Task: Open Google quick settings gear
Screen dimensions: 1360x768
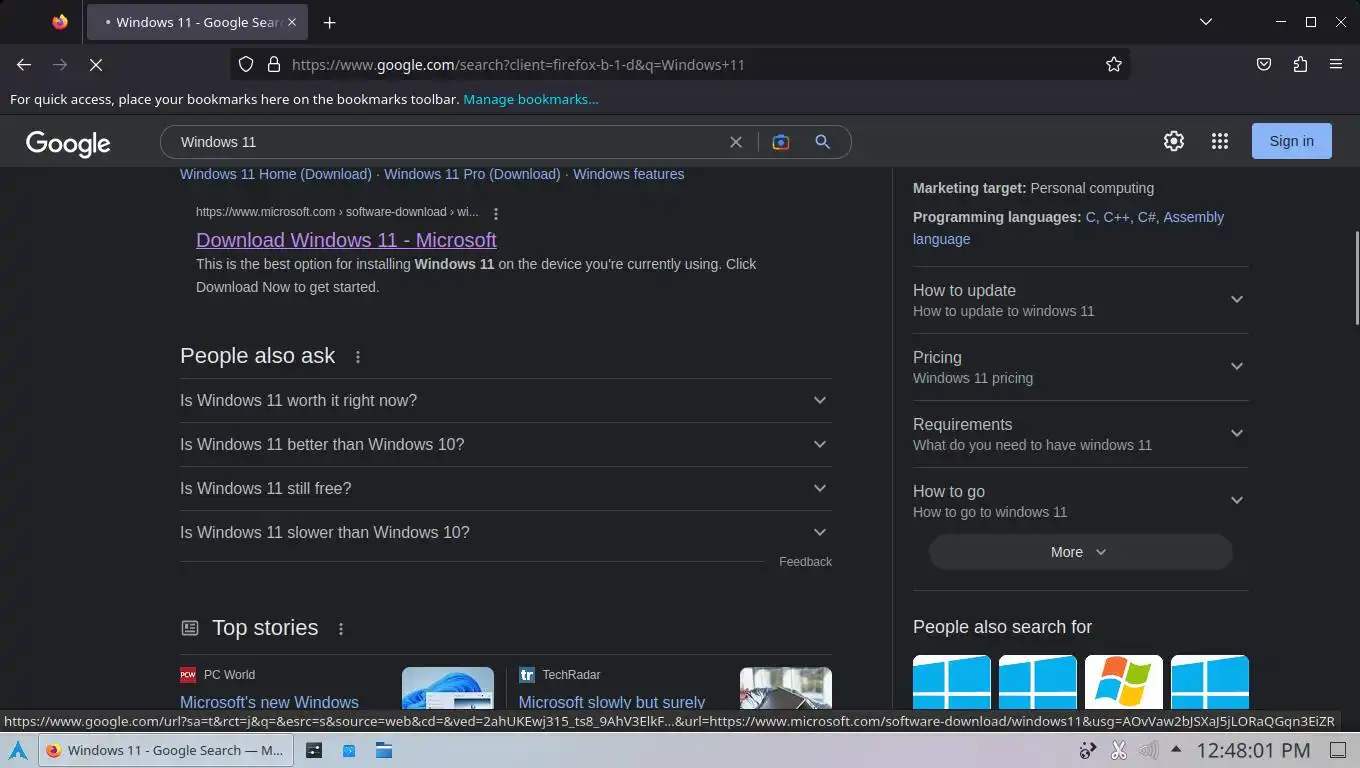Action: tap(1174, 141)
